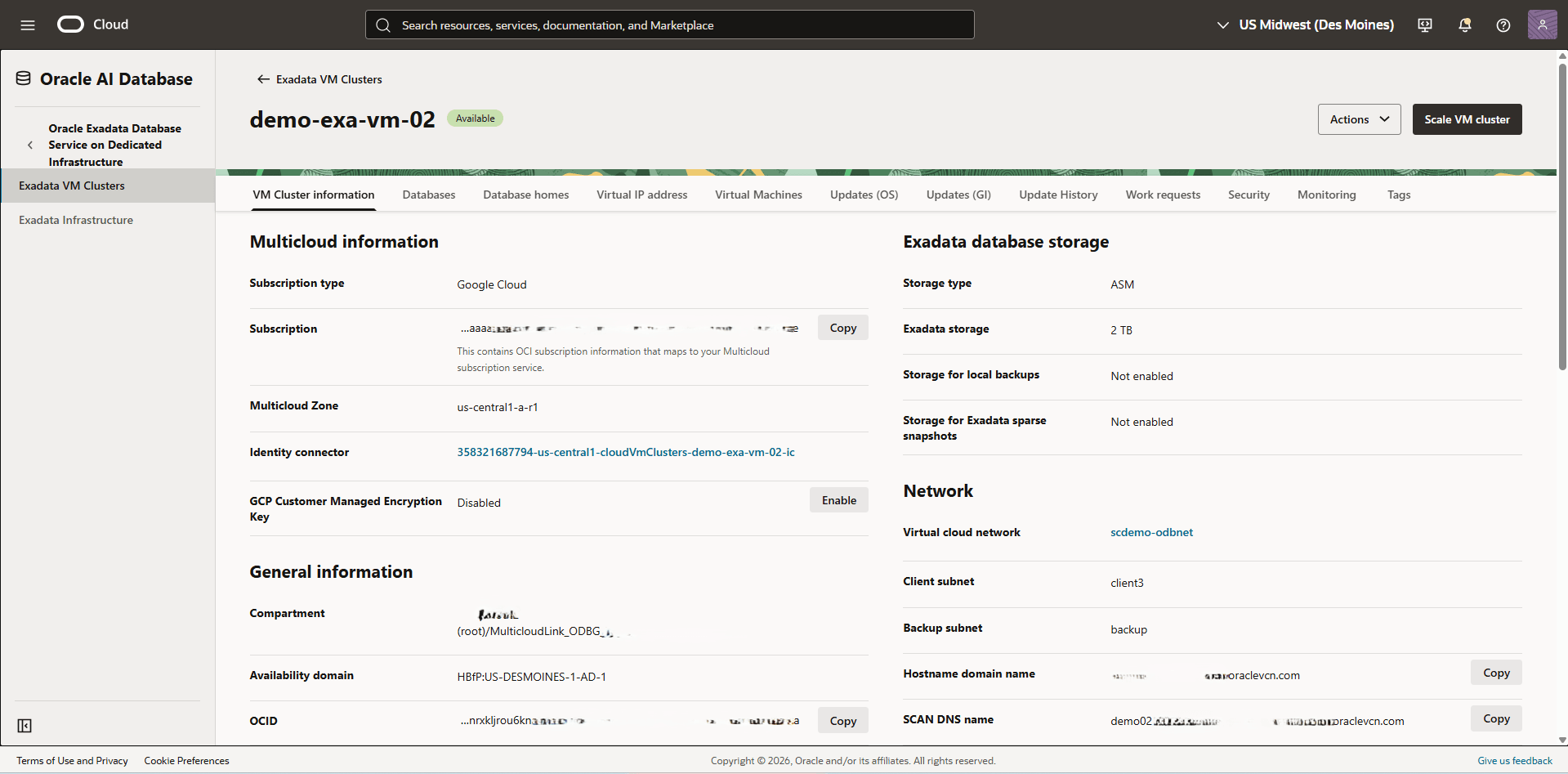Open the Actions dropdown
Image resolution: width=1568 pixels, height=774 pixels.
tap(1358, 119)
